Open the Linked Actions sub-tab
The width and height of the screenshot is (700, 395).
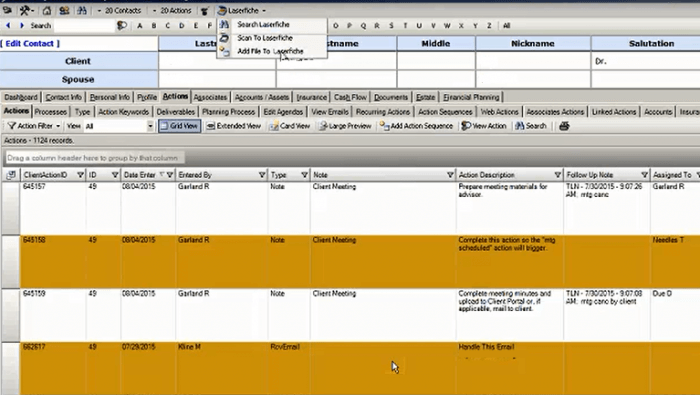pyautogui.click(x=614, y=112)
